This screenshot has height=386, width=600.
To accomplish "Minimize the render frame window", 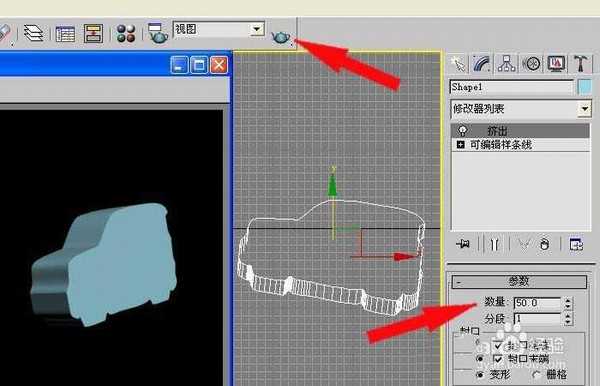I will tap(179, 65).
